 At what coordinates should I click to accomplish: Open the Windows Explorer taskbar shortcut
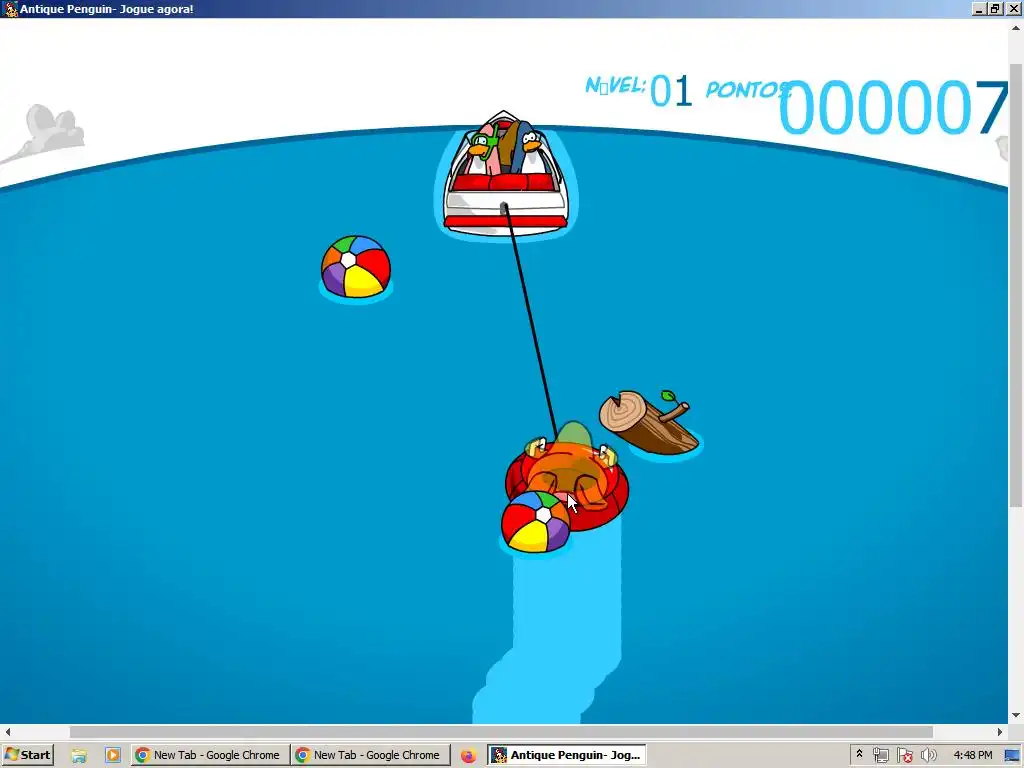point(79,755)
